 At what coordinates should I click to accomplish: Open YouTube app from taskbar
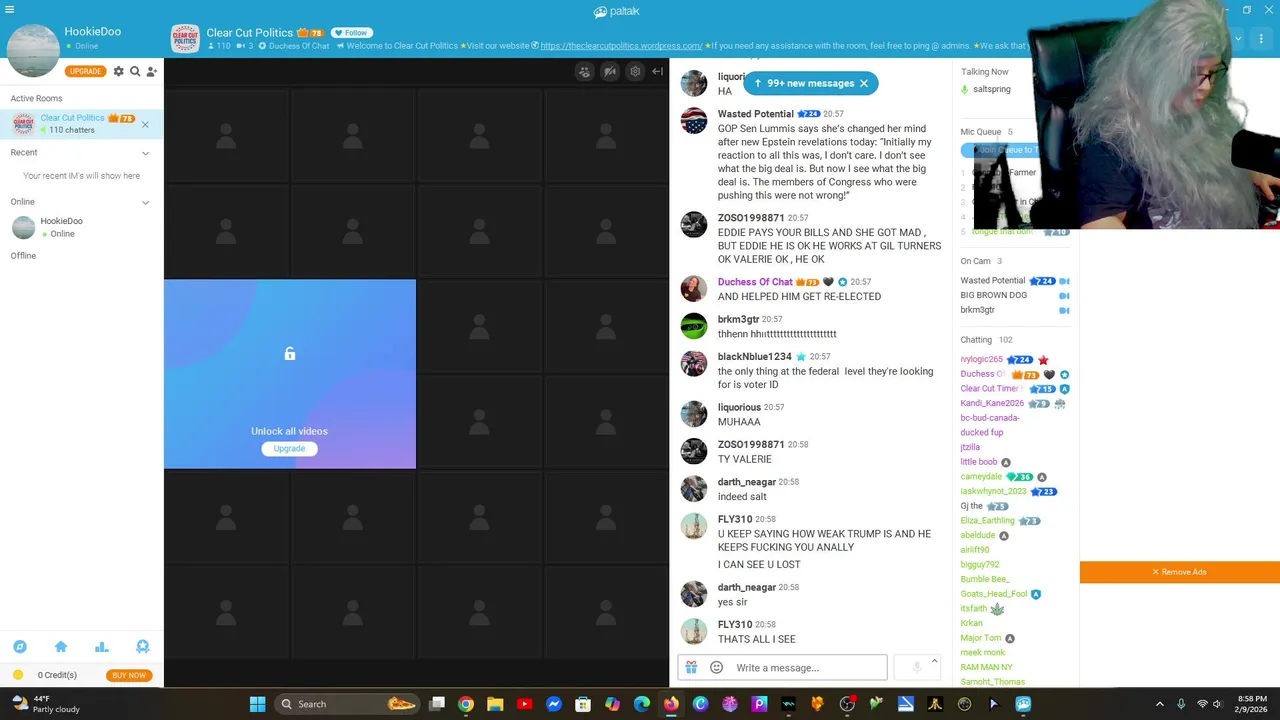524,704
